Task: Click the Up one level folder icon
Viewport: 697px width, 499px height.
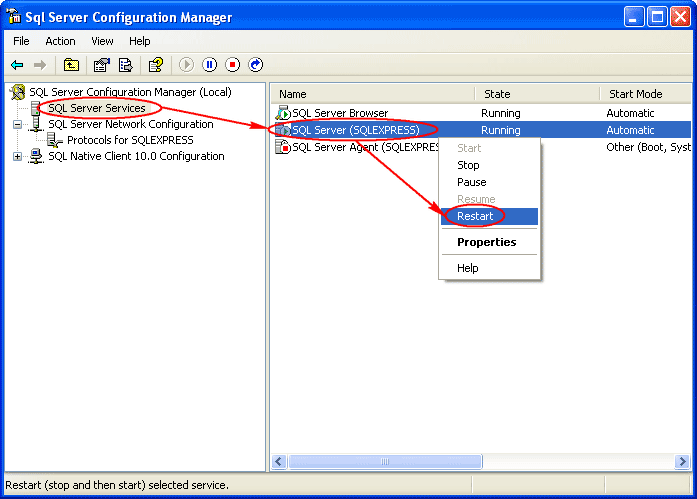Action: (x=71, y=65)
